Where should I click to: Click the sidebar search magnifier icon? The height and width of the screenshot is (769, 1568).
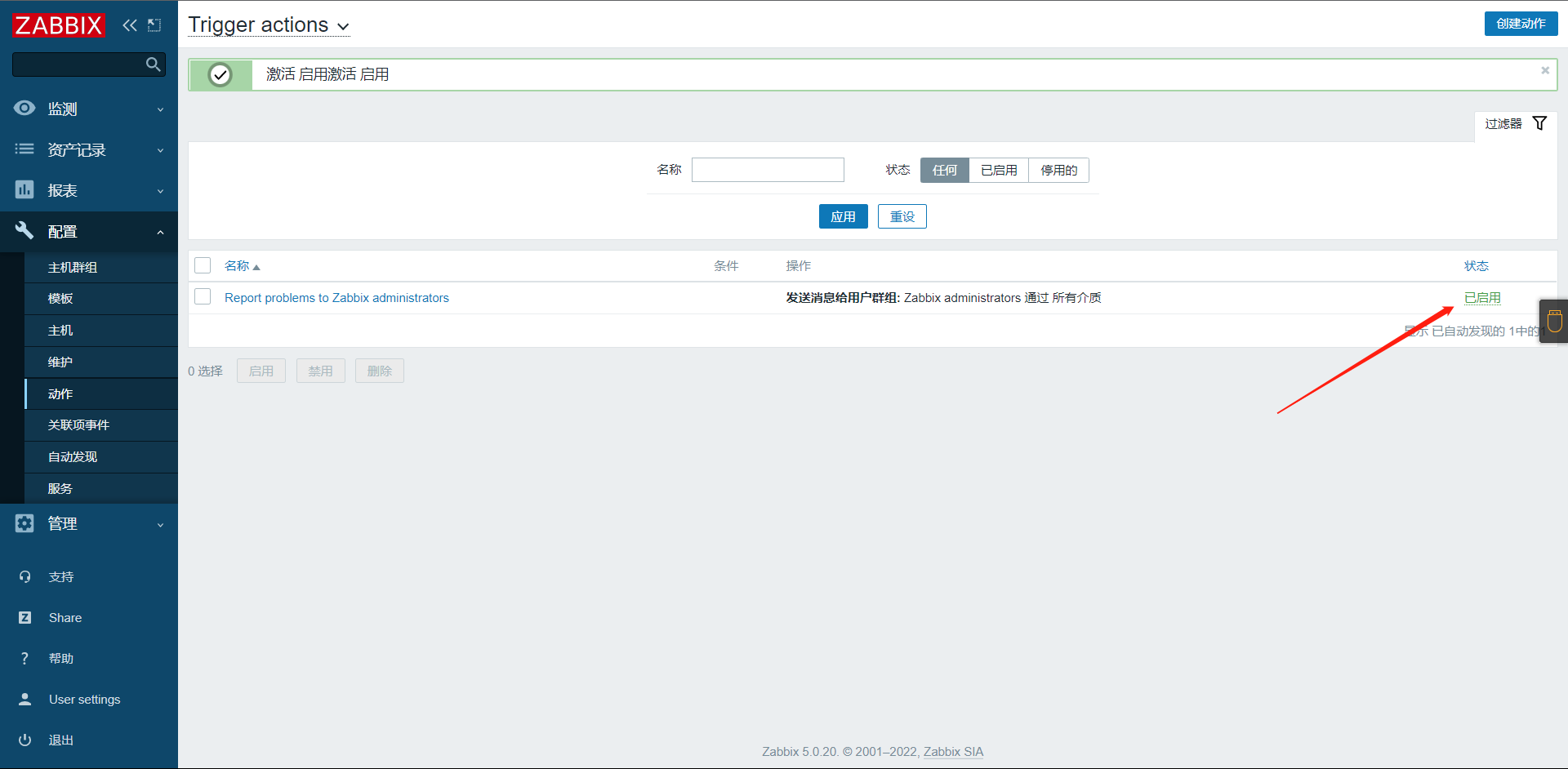pos(153,64)
